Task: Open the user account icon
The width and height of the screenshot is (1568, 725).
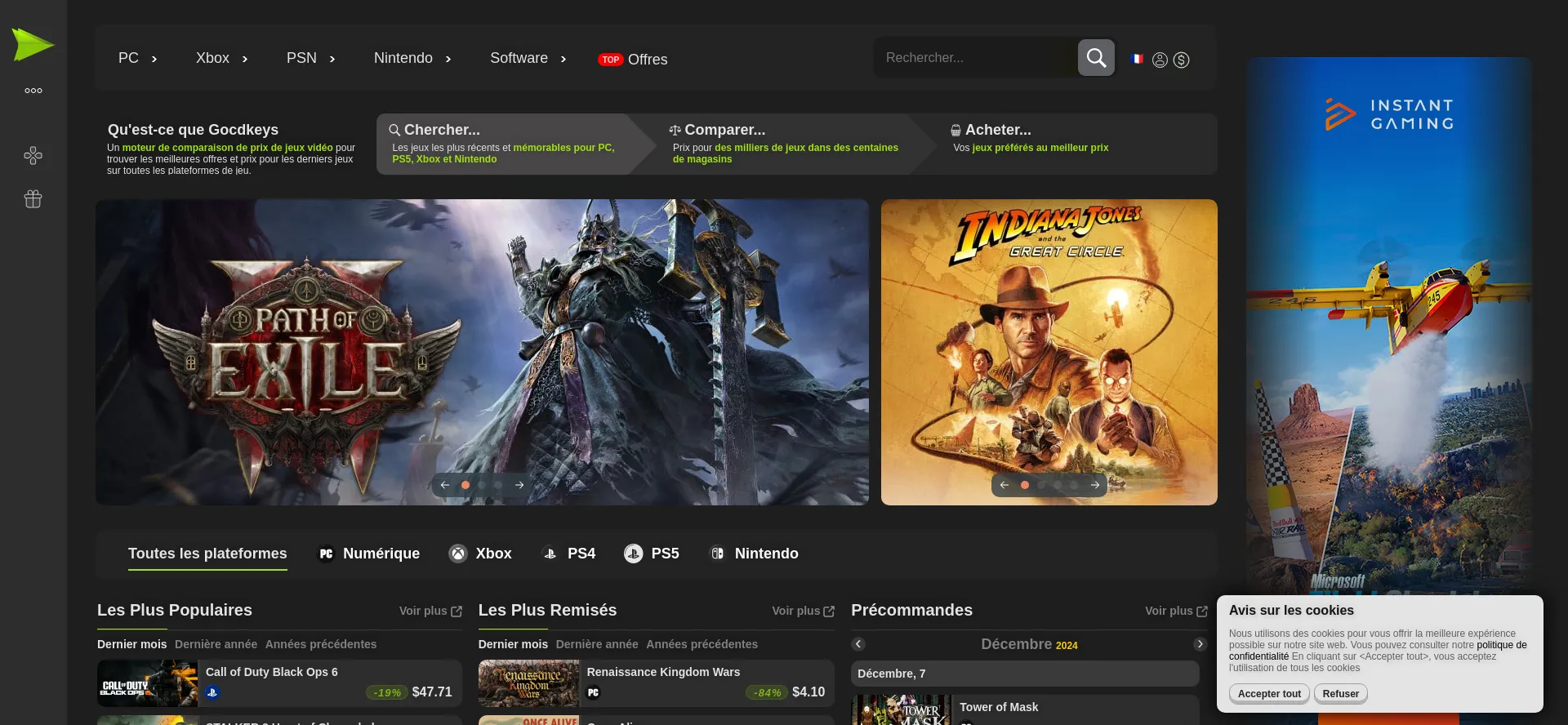Action: pos(1160,60)
